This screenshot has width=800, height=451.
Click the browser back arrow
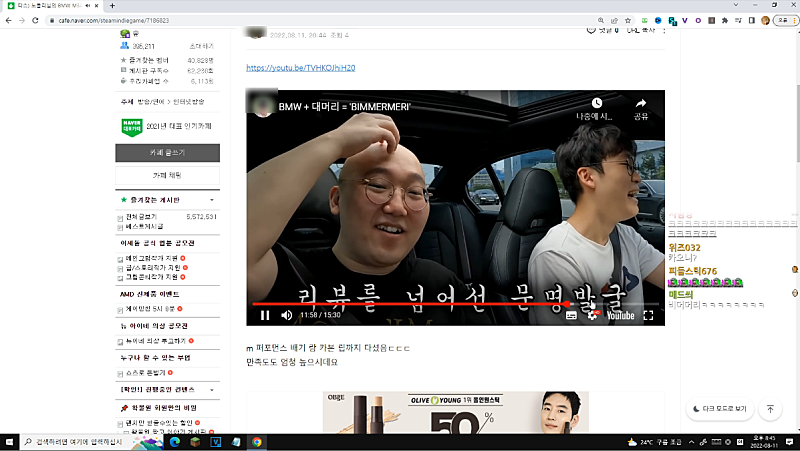coord(8,20)
